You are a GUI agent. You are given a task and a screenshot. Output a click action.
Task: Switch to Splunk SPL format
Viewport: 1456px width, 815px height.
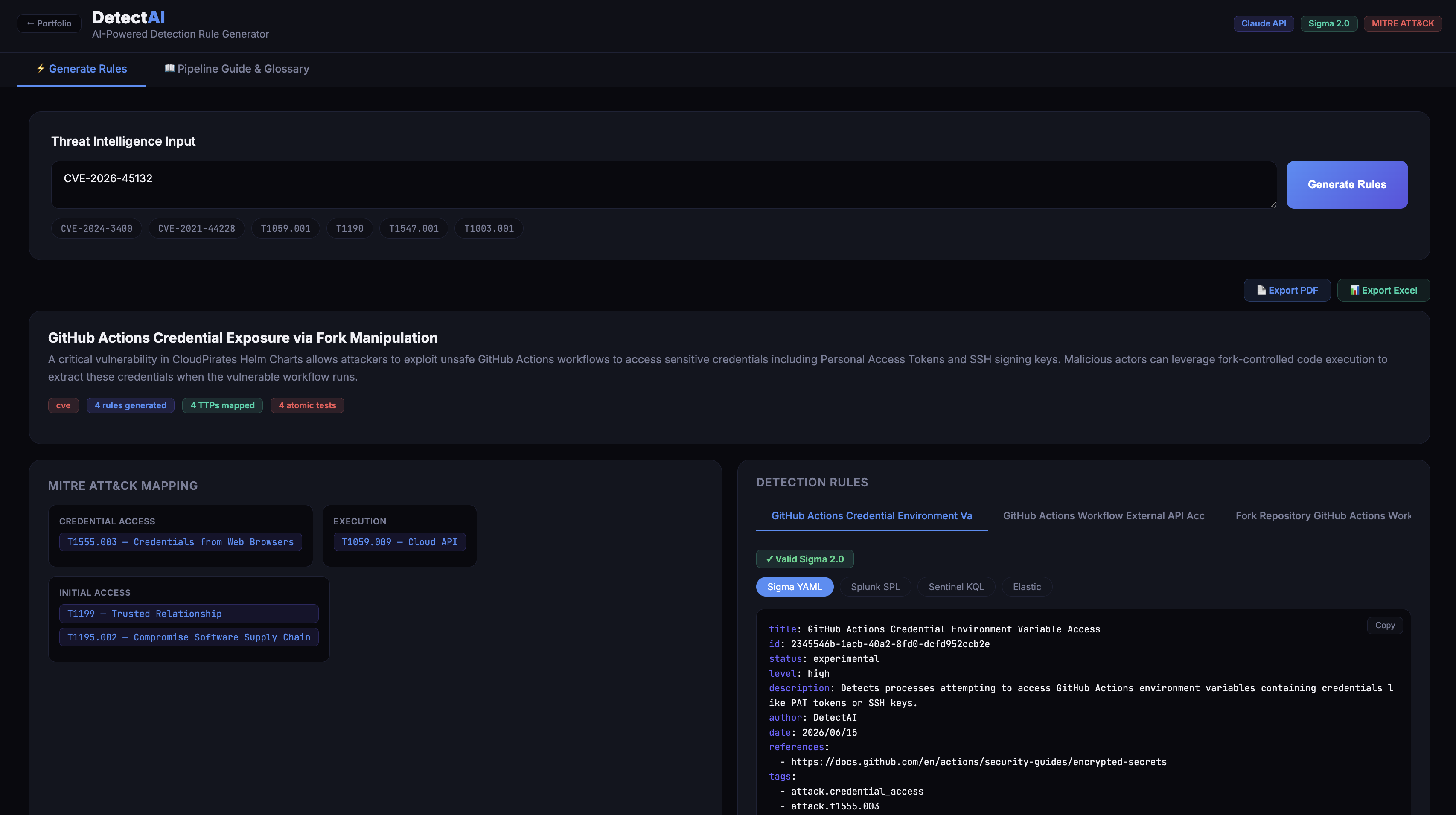pos(875,587)
